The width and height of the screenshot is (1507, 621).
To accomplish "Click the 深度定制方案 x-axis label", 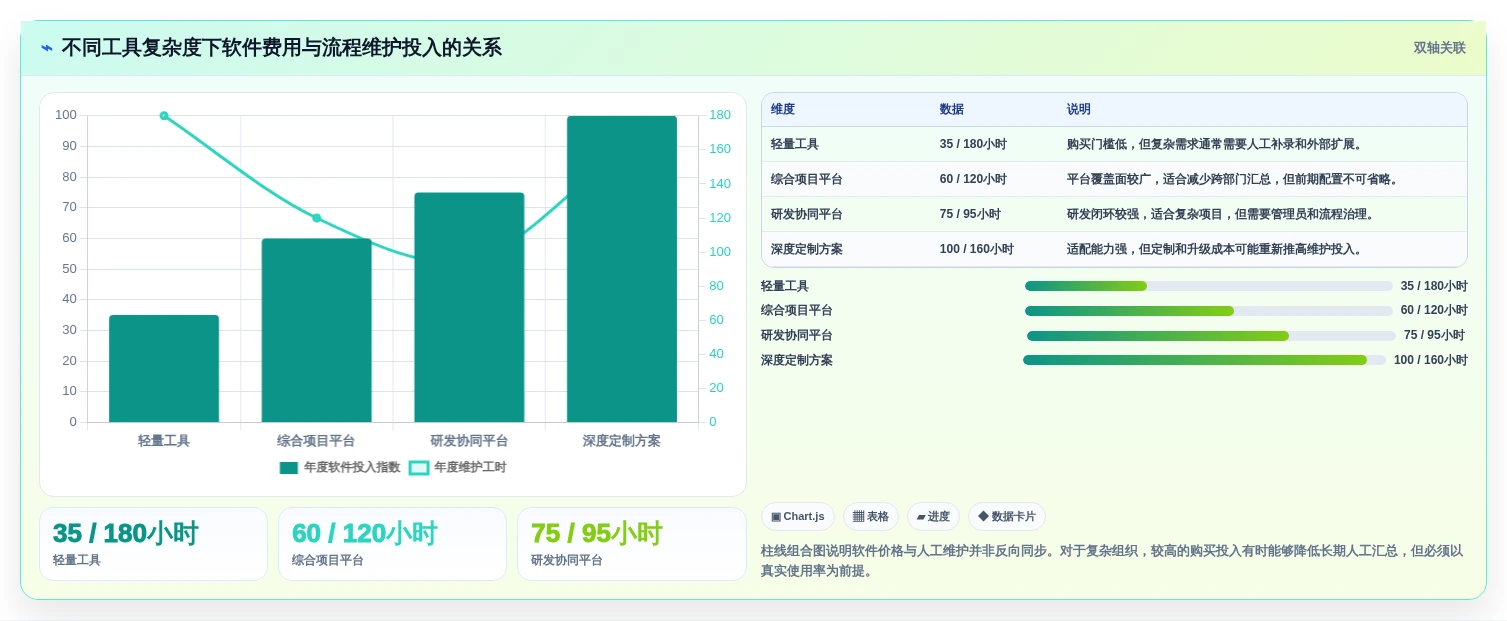I will click(x=622, y=440).
